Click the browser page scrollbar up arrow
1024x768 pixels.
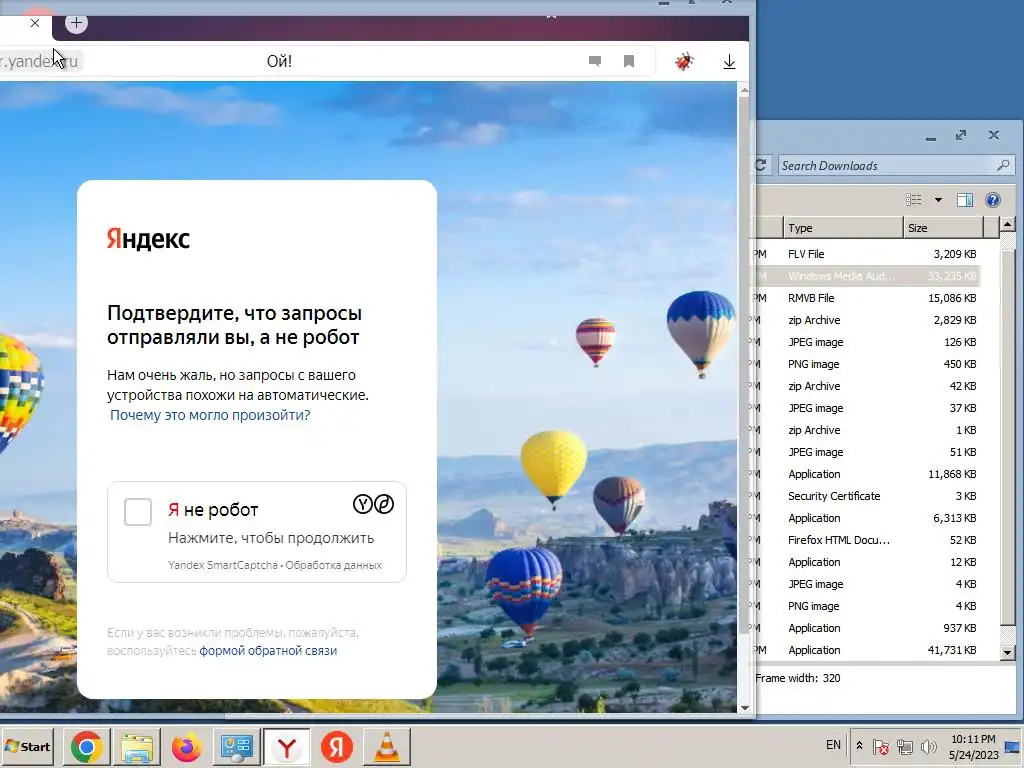744,90
